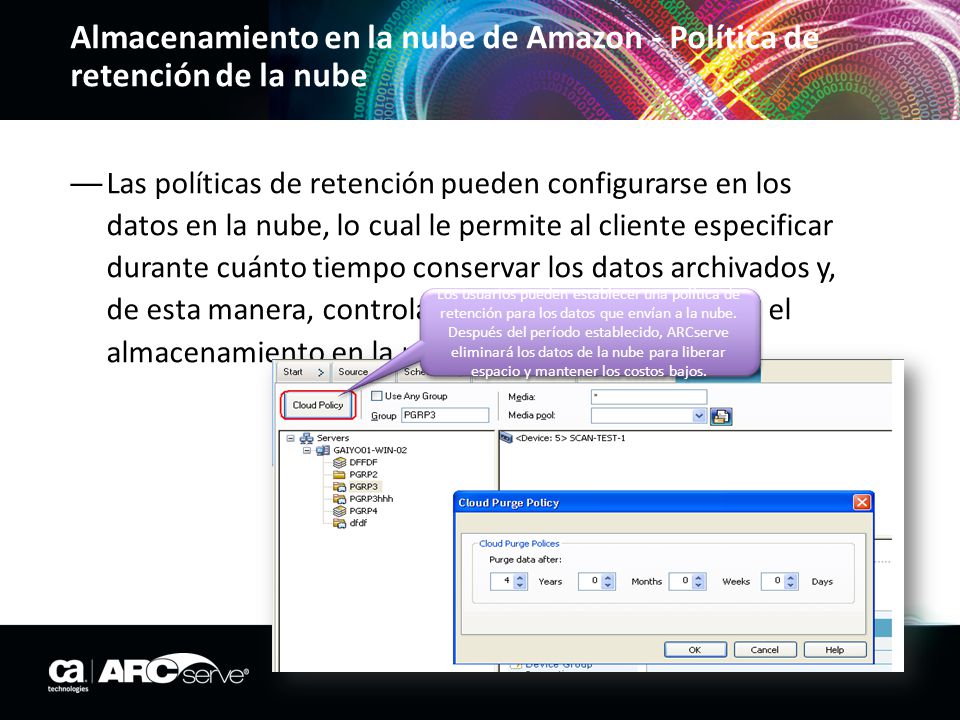Select the PGRP4 group icon

[x=339, y=511]
